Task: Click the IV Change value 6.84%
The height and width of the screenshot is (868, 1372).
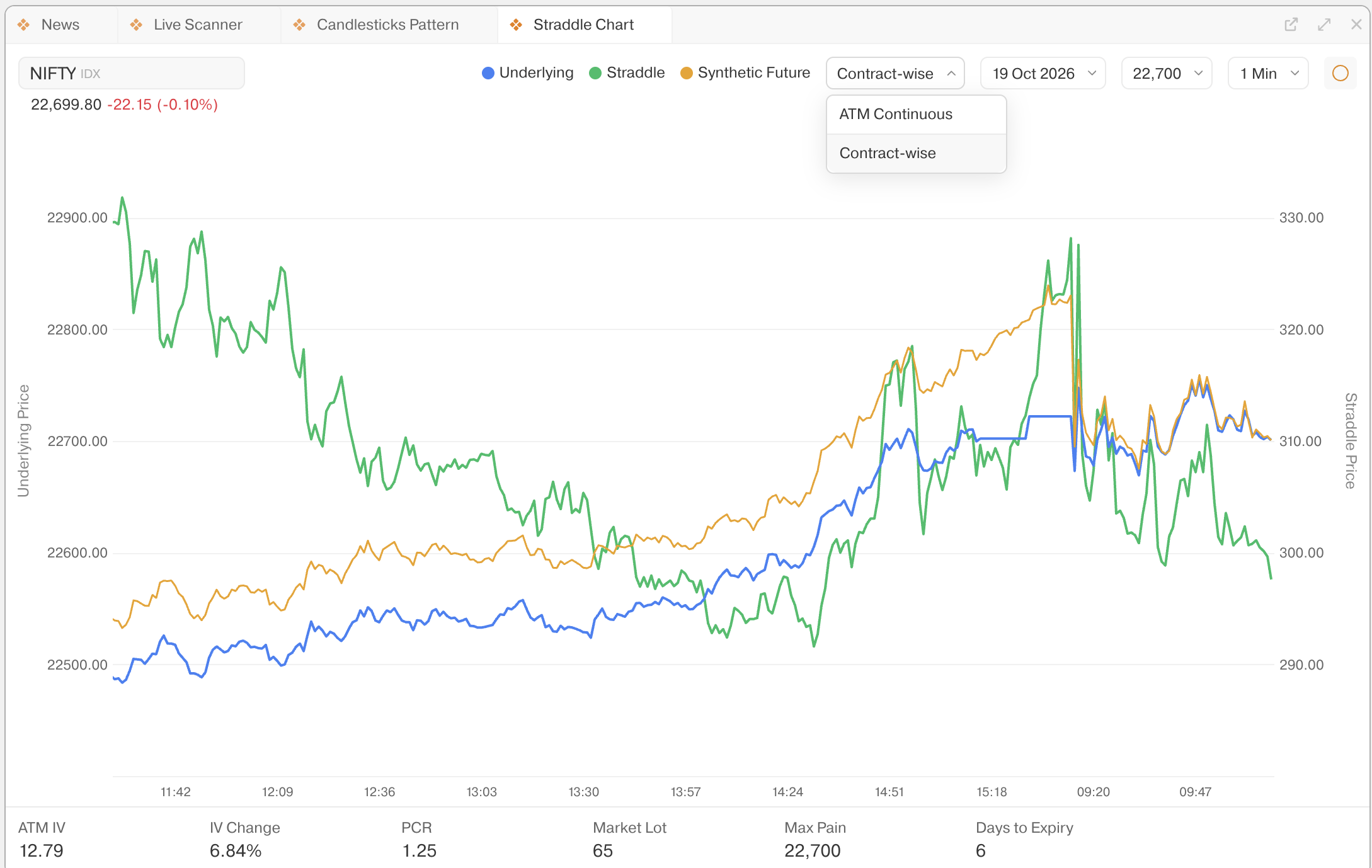Action: coord(236,850)
